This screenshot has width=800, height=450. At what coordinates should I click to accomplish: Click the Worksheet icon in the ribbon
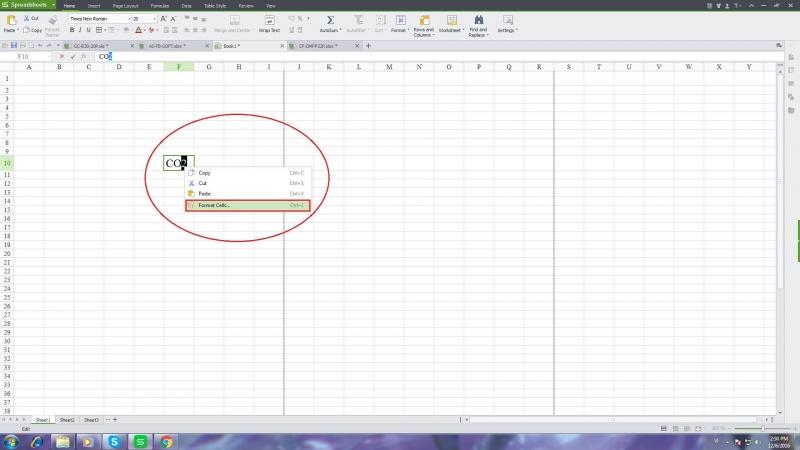pyautogui.click(x=451, y=19)
